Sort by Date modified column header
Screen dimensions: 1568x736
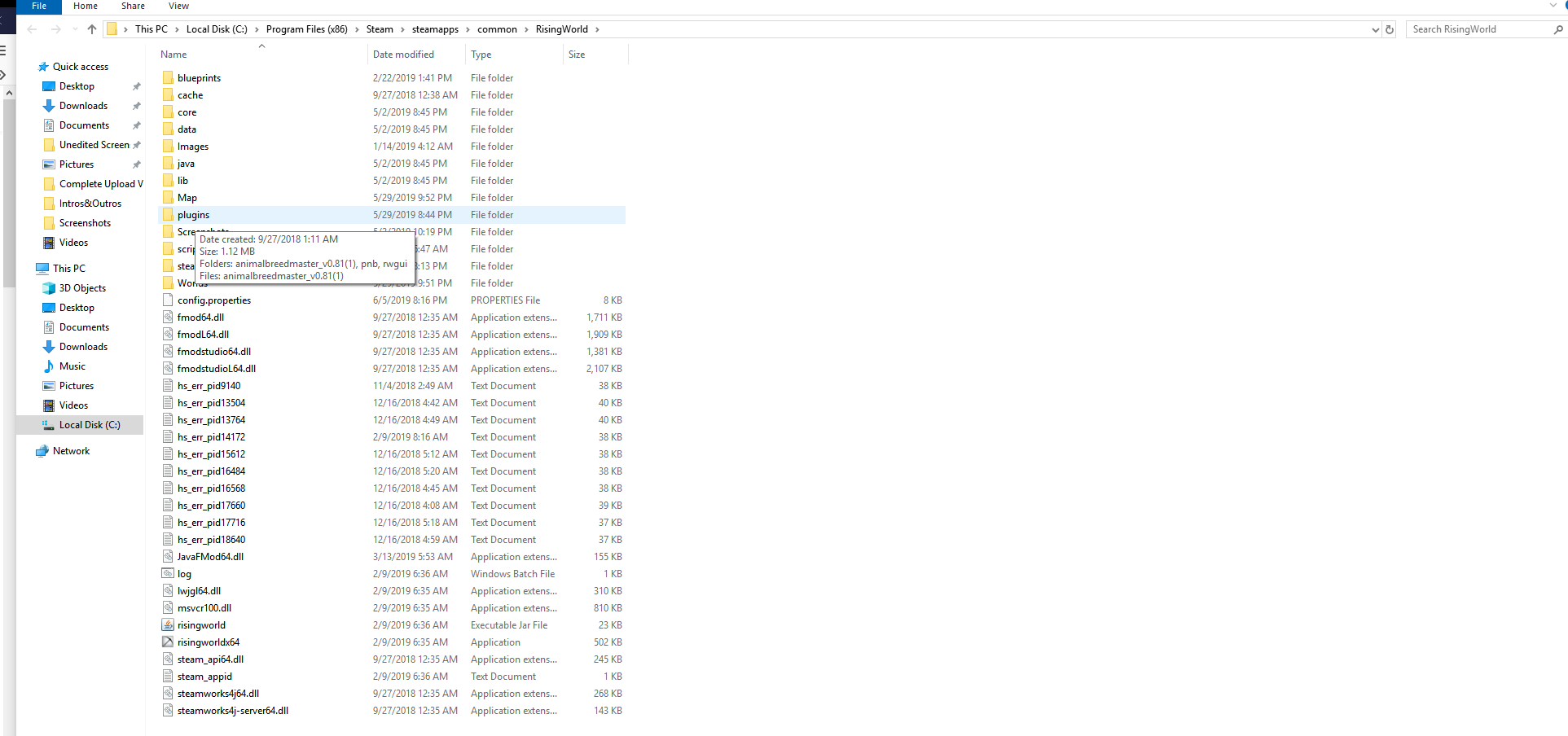[403, 55]
